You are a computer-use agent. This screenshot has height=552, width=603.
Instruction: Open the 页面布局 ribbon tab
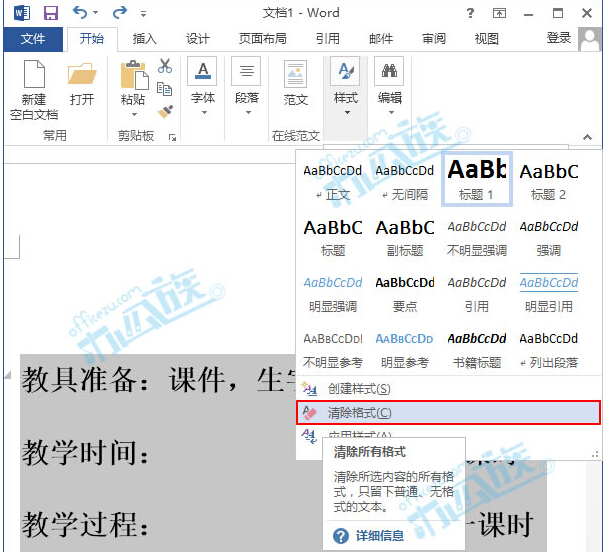point(262,39)
